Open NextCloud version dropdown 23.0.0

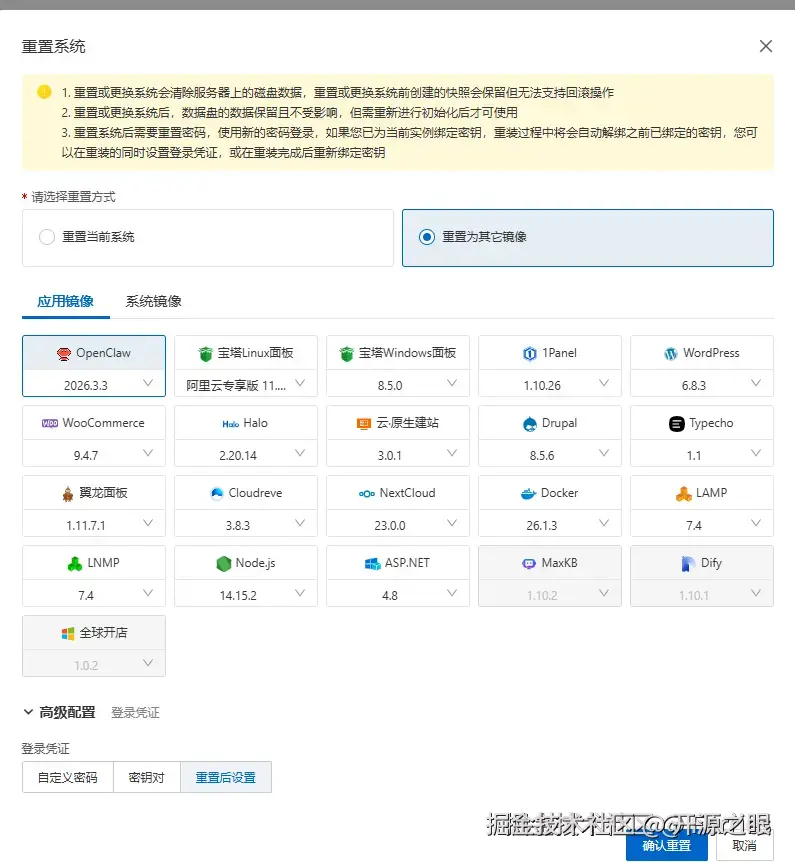[398, 523]
